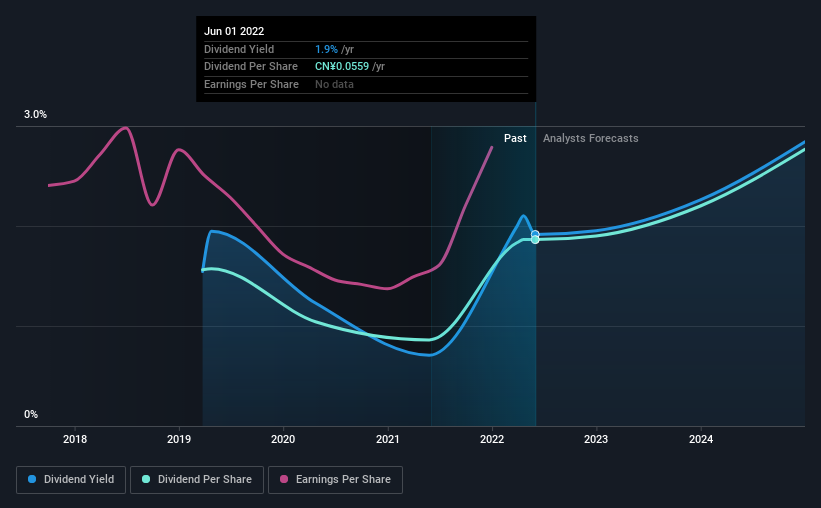Click the CN¥0.0559 tooltip value
The image size is (821, 508).
pos(342,67)
